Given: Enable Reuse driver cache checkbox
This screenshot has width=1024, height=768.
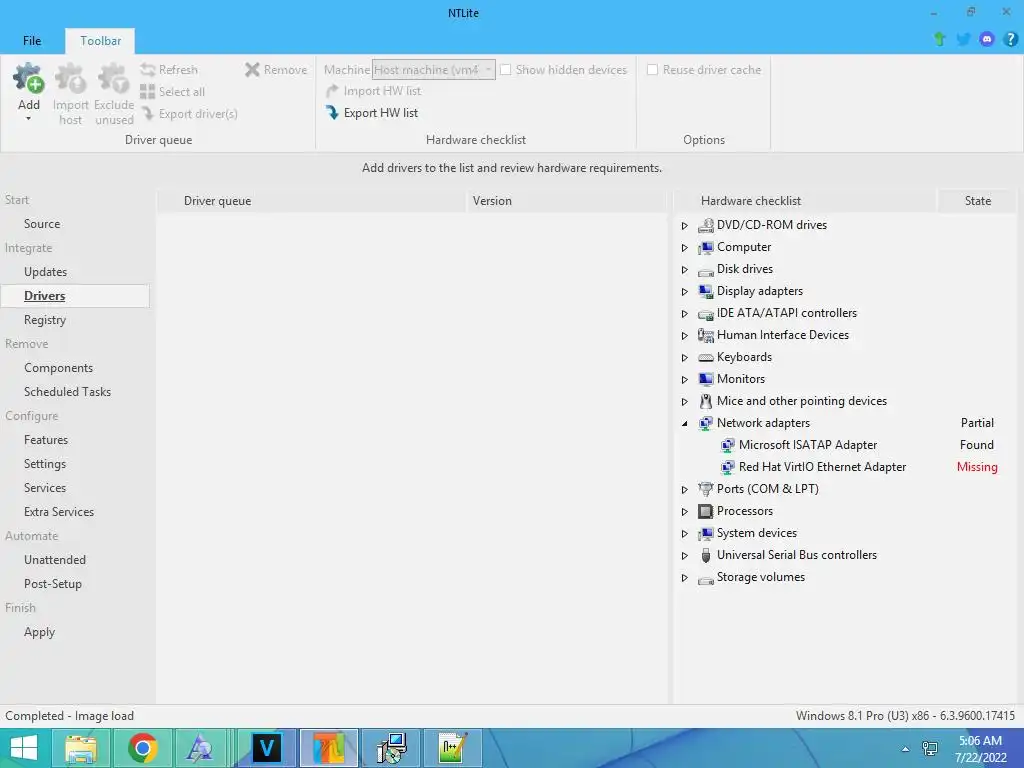Looking at the screenshot, I should pos(652,69).
